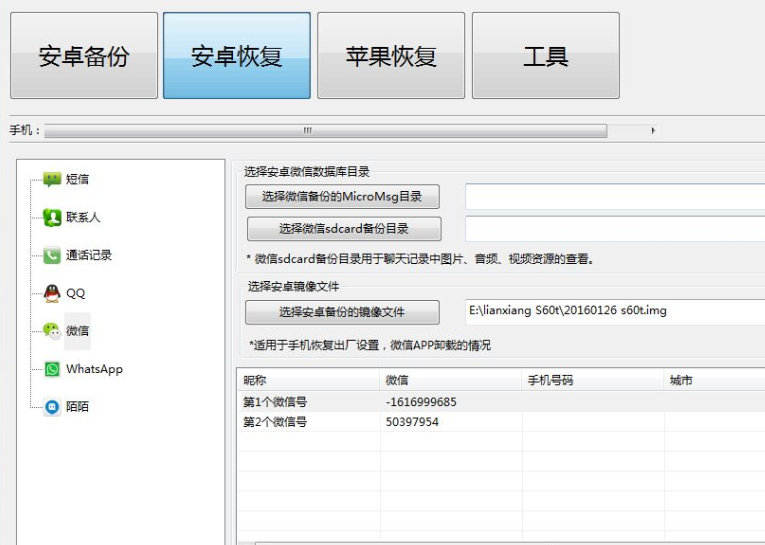Select 陌陌 label in the tree
The width and height of the screenshot is (765, 545).
[78, 406]
